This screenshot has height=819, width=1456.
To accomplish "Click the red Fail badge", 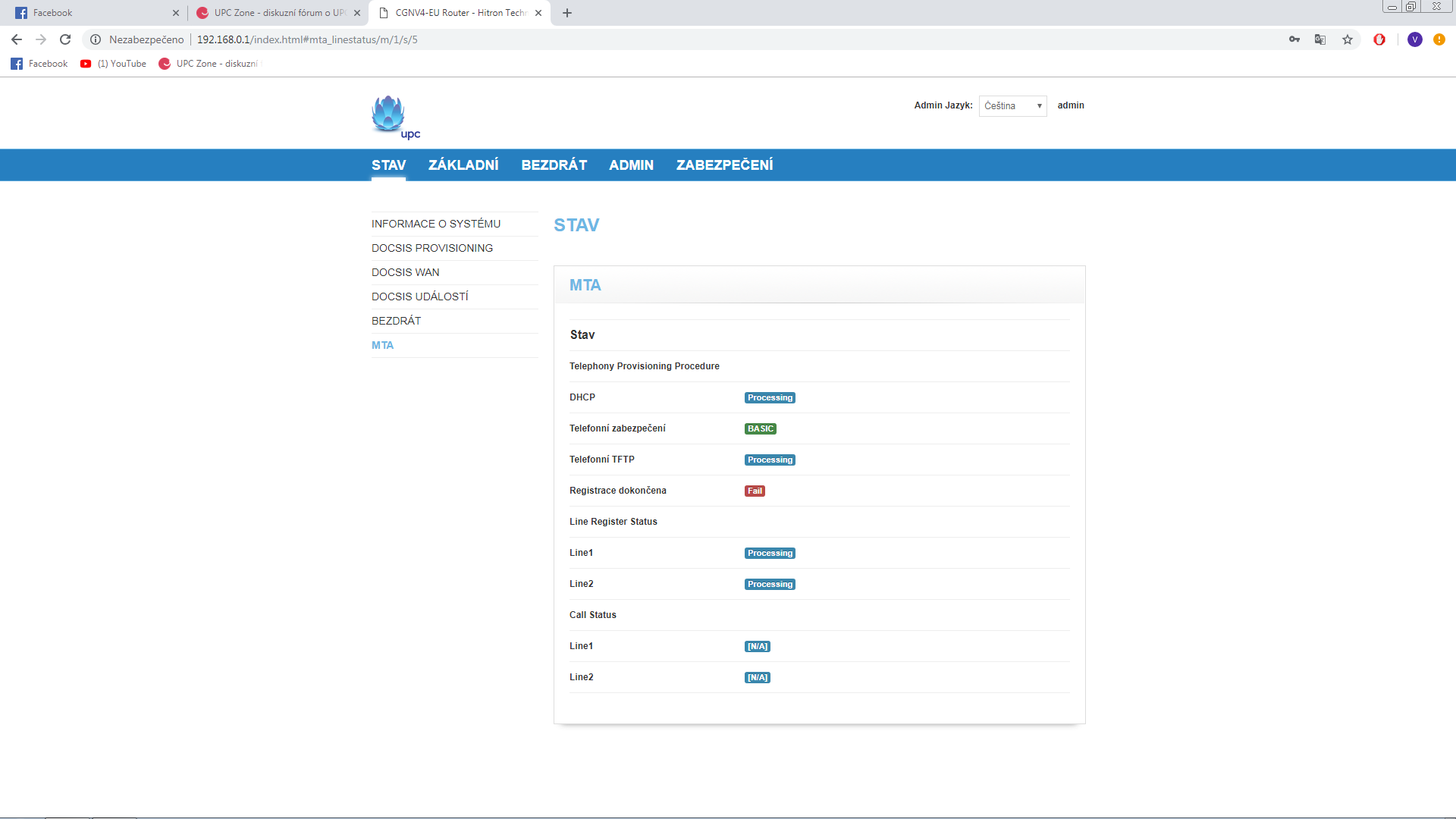I will [x=755, y=491].
